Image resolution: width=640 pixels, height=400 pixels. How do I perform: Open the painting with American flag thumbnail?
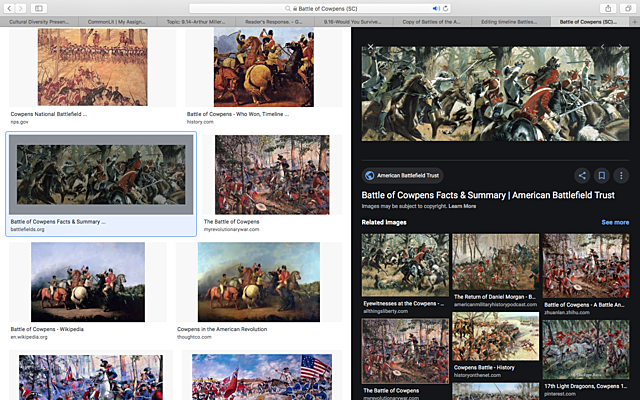pos(262,377)
